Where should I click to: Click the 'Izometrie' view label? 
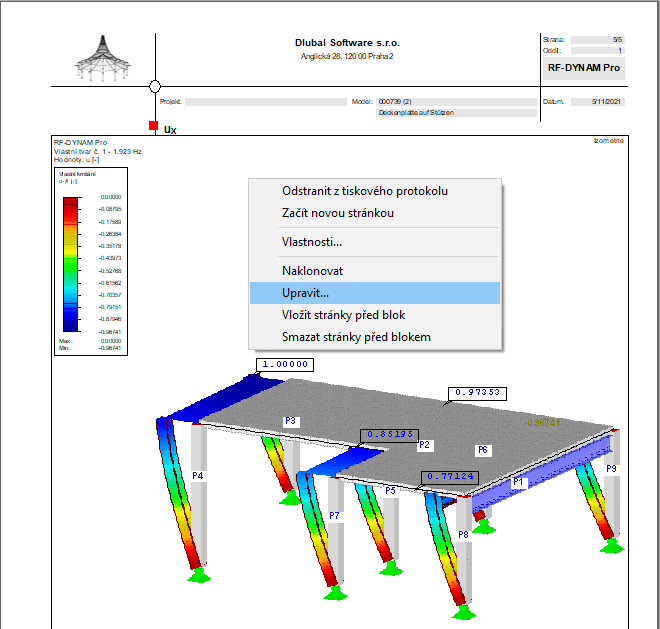coord(609,141)
